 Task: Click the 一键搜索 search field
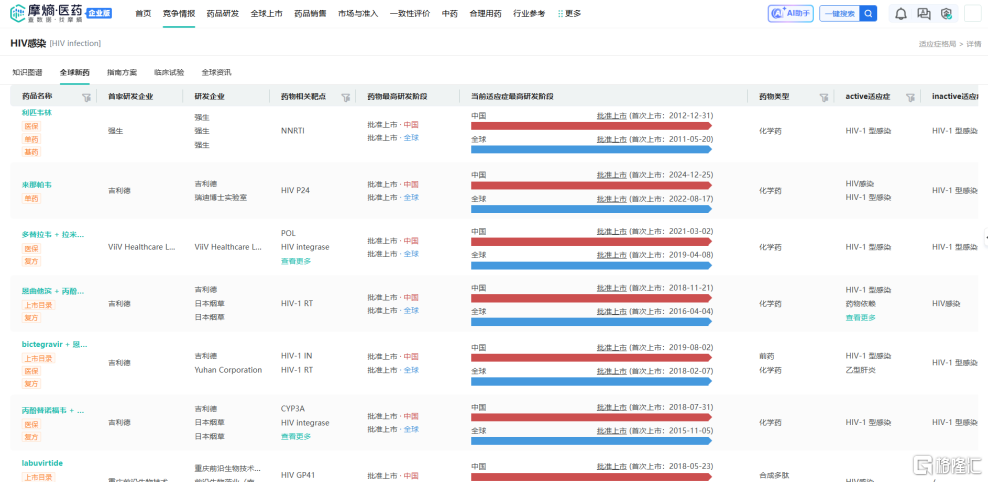click(x=840, y=13)
